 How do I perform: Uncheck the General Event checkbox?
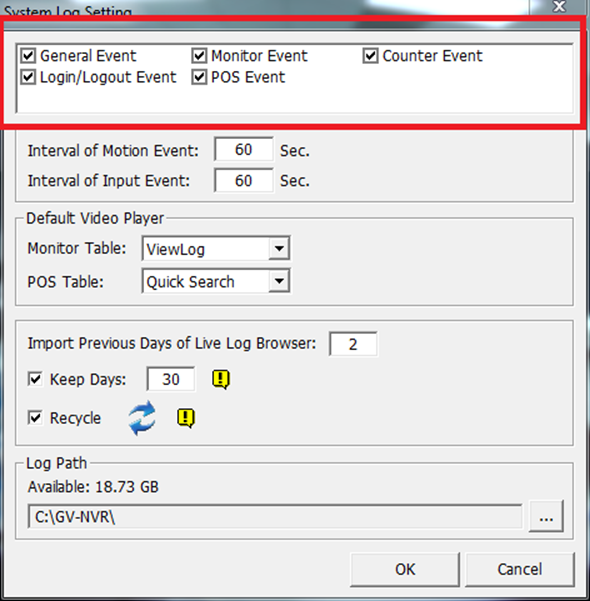[x=28, y=56]
